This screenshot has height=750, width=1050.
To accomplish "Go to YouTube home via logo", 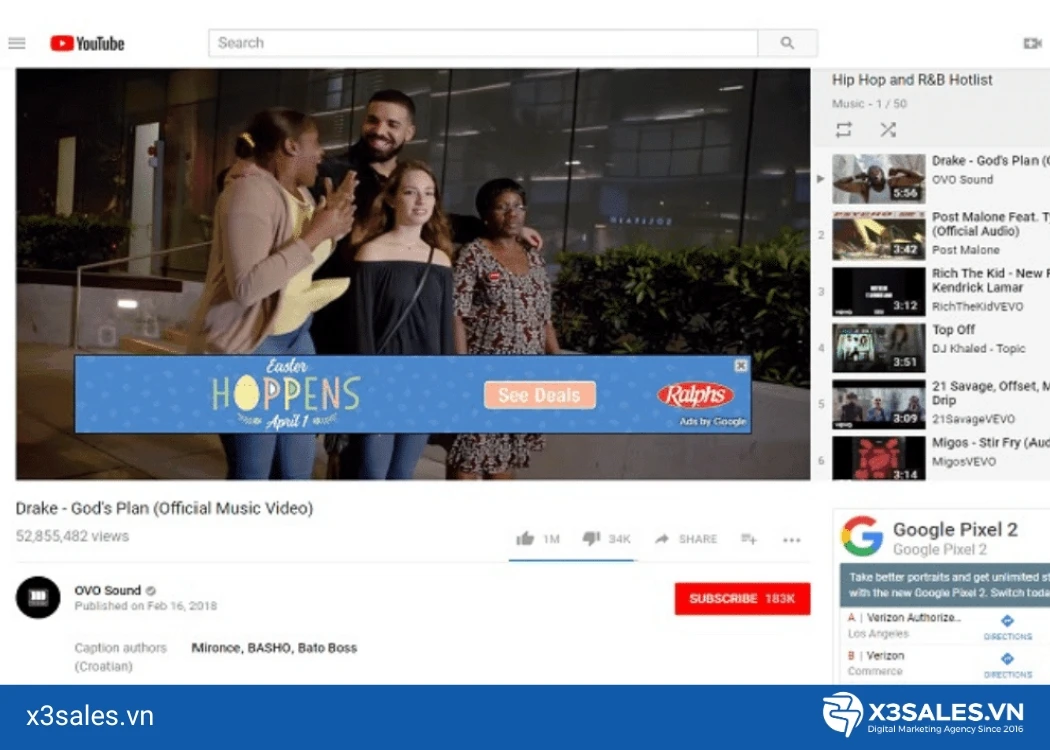I will tap(88, 44).
